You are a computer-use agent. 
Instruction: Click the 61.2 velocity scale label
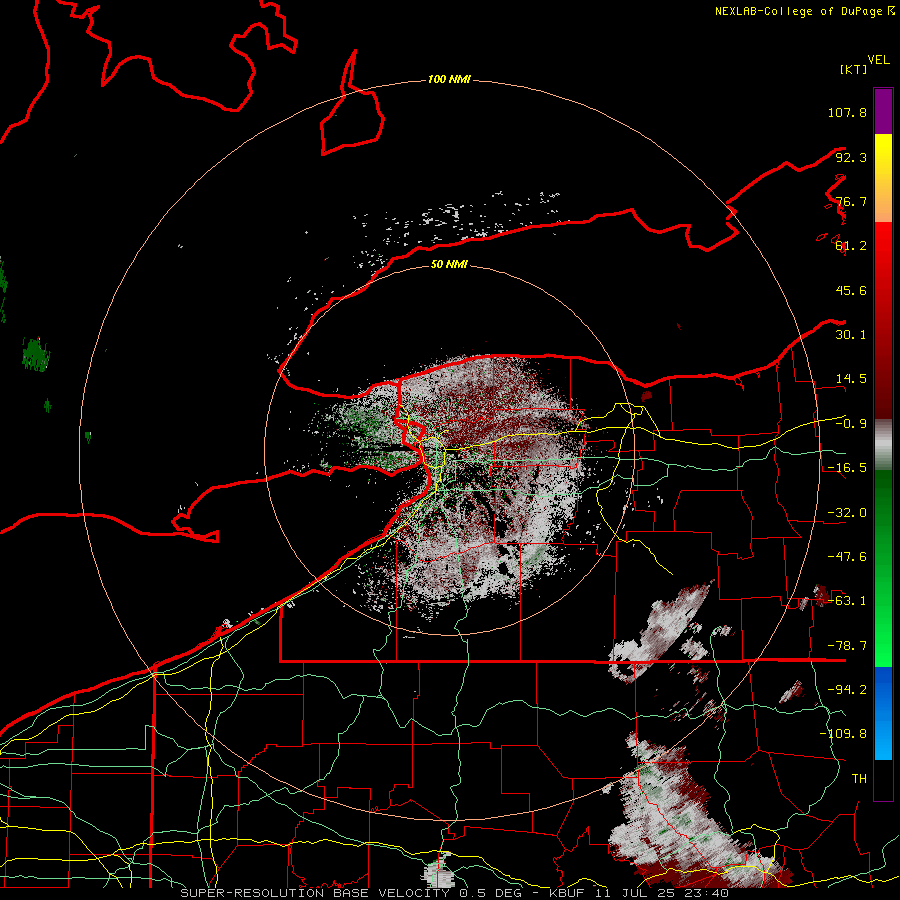(851, 246)
